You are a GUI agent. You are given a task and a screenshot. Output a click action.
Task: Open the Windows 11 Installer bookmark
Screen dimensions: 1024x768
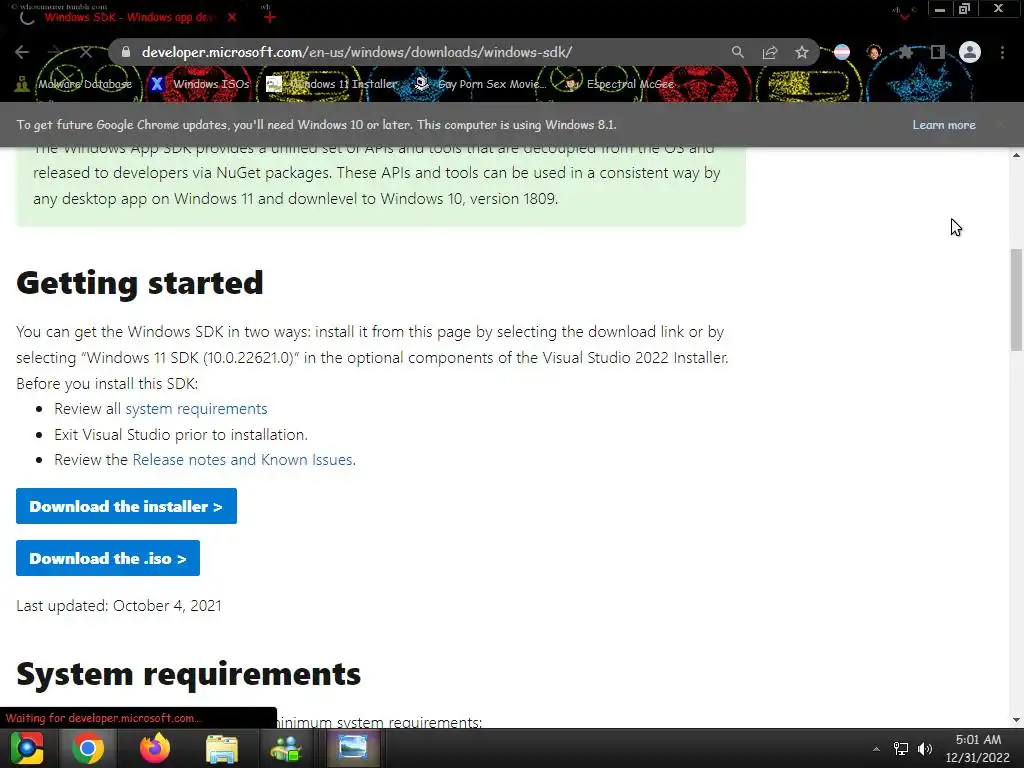(332, 84)
